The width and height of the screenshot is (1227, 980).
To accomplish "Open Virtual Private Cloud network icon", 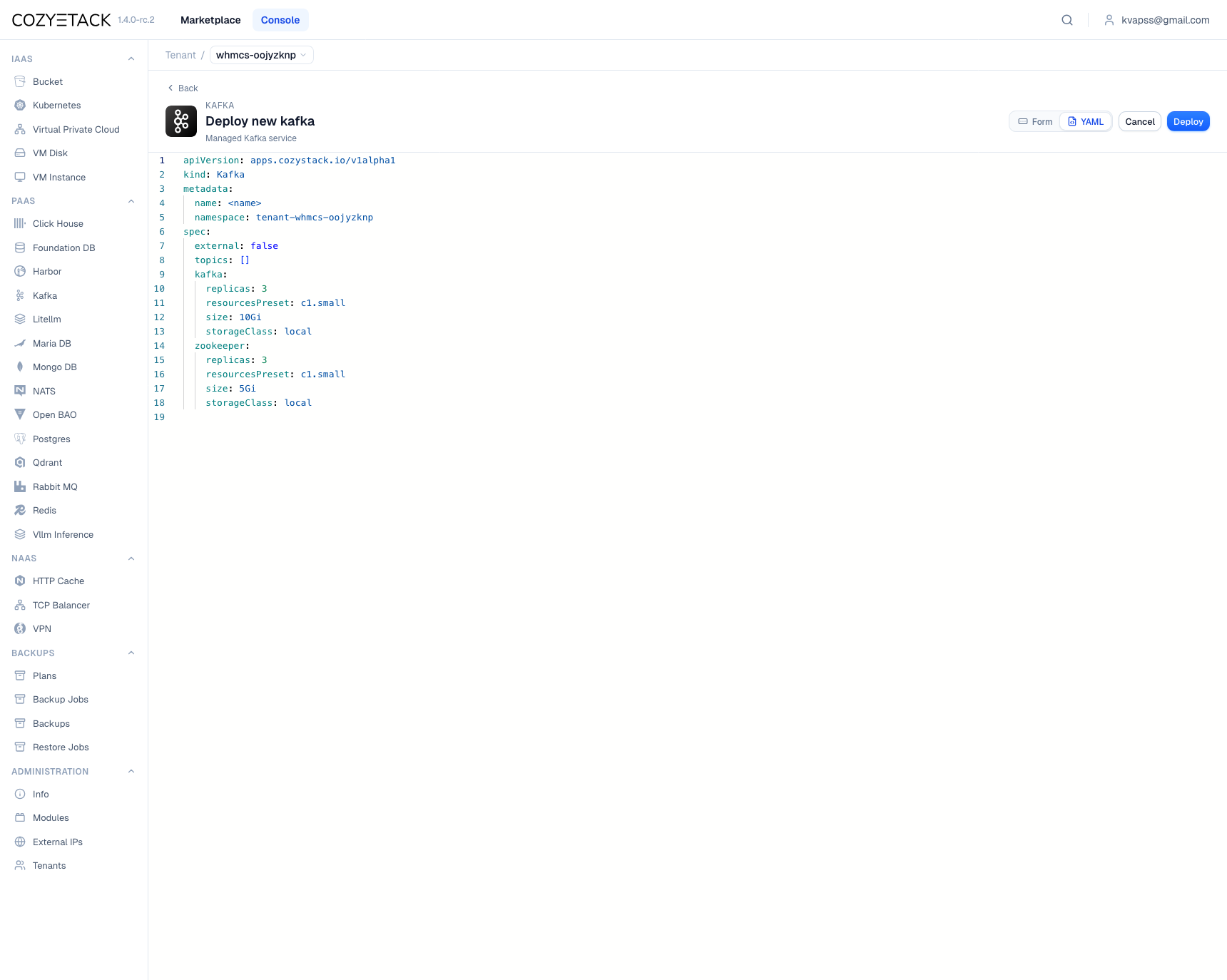I will pos(20,129).
